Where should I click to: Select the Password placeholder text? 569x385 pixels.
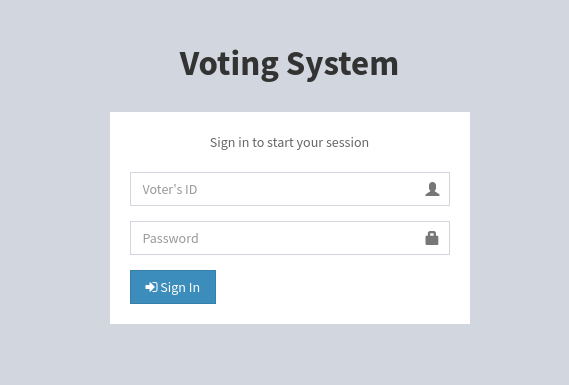171,238
